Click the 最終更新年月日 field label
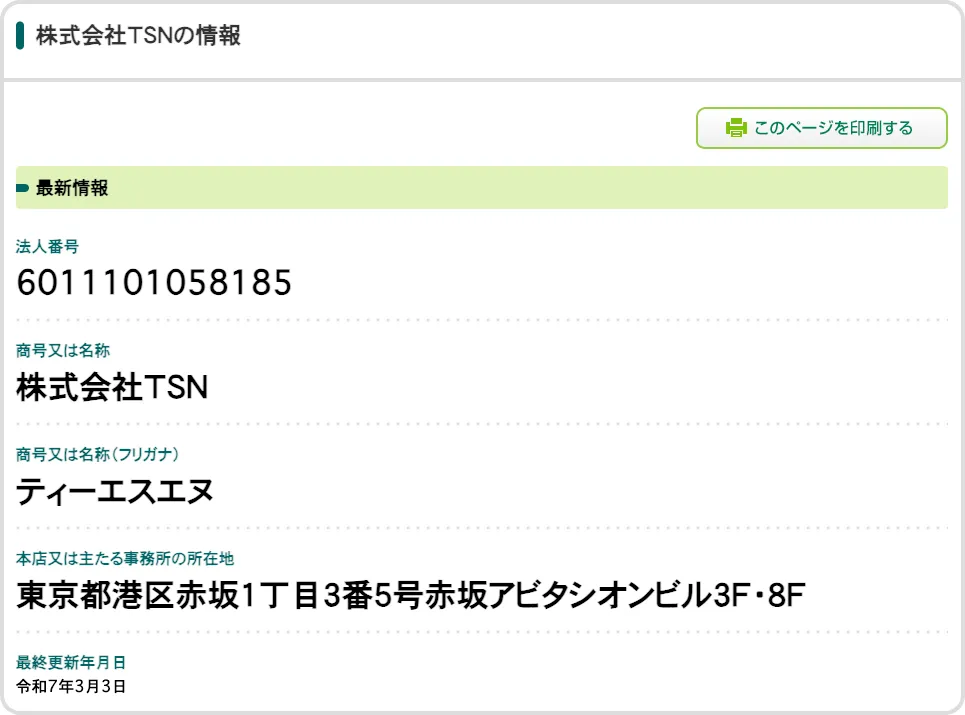Image resolution: width=965 pixels, height=715 pixels. click(71, 662)
